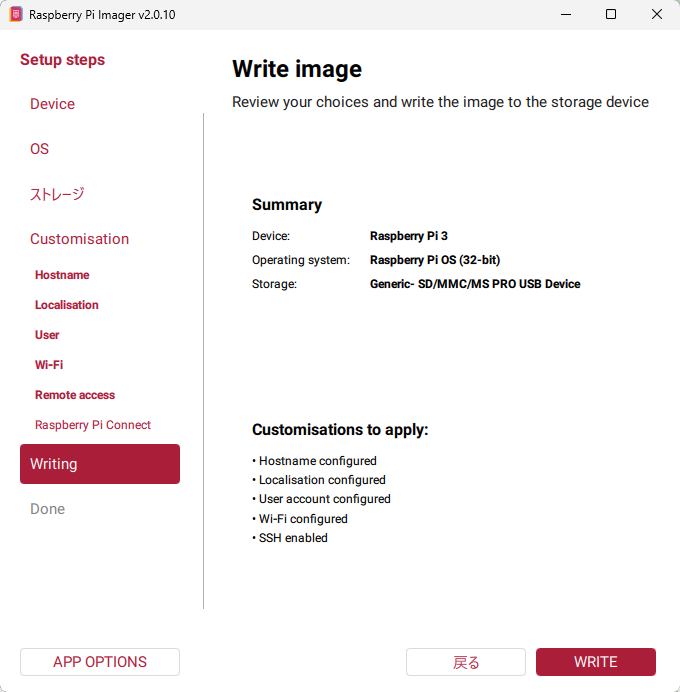
Task: Click the Raspberry Pi OS (32-bit) value
Action: [435, 260]
